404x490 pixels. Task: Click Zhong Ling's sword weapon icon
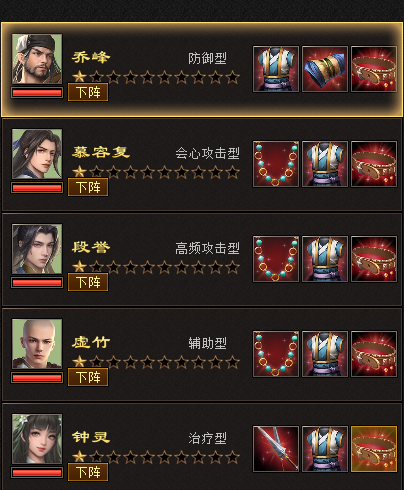(x=276, y=449)
